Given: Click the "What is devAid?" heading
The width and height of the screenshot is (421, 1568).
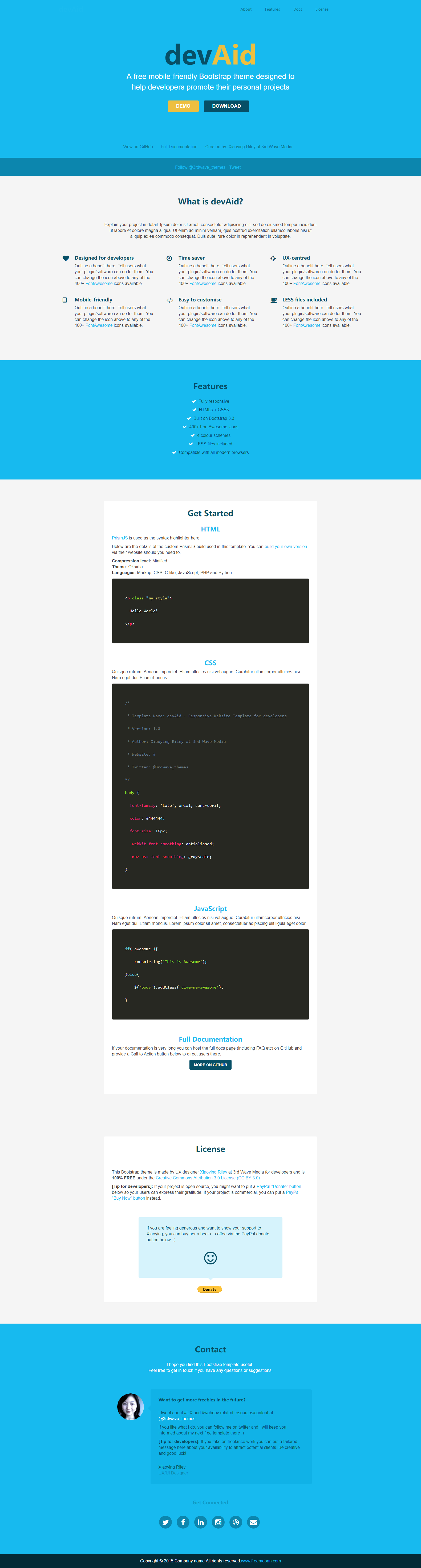Looking at the screenshot, I should (x=210, y=201).
